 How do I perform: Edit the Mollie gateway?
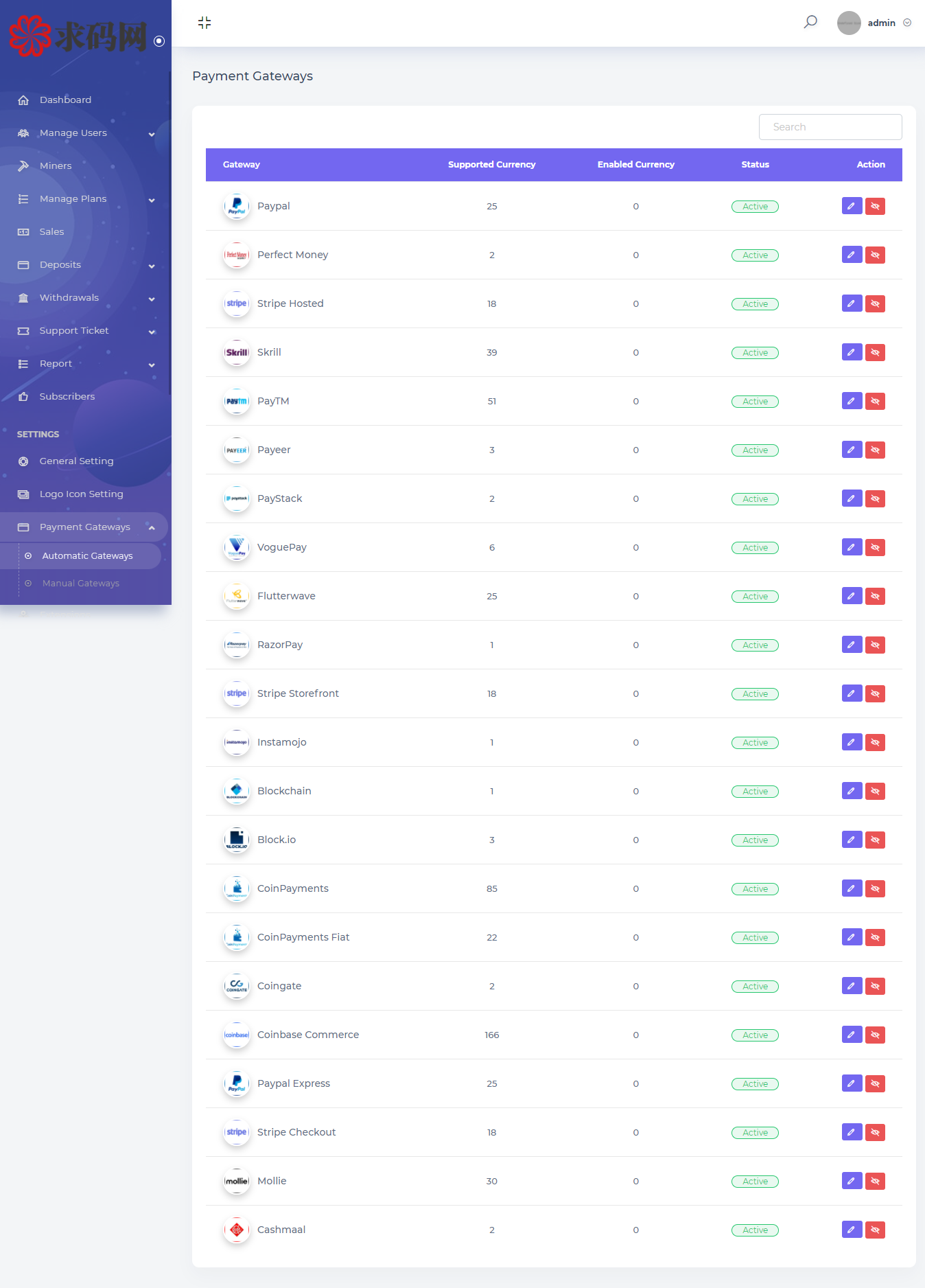(x=852, y=1181)
